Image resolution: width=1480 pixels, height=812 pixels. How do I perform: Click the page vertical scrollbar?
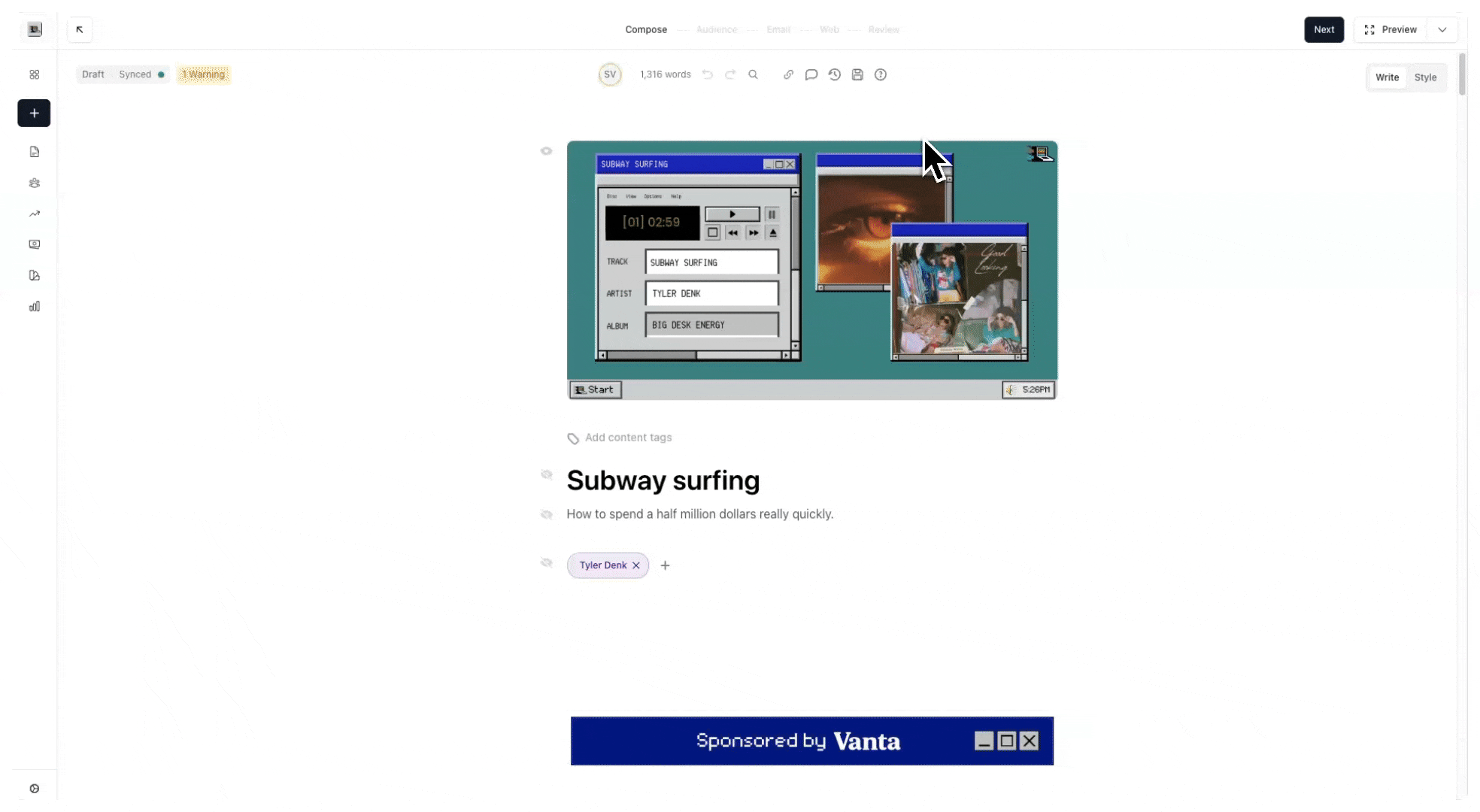click(x=1462, y=74)
